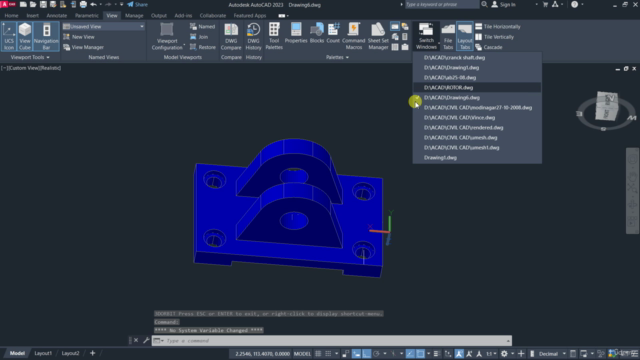
Task: Click the search keyword input field
Action: [x=442, y=4]
